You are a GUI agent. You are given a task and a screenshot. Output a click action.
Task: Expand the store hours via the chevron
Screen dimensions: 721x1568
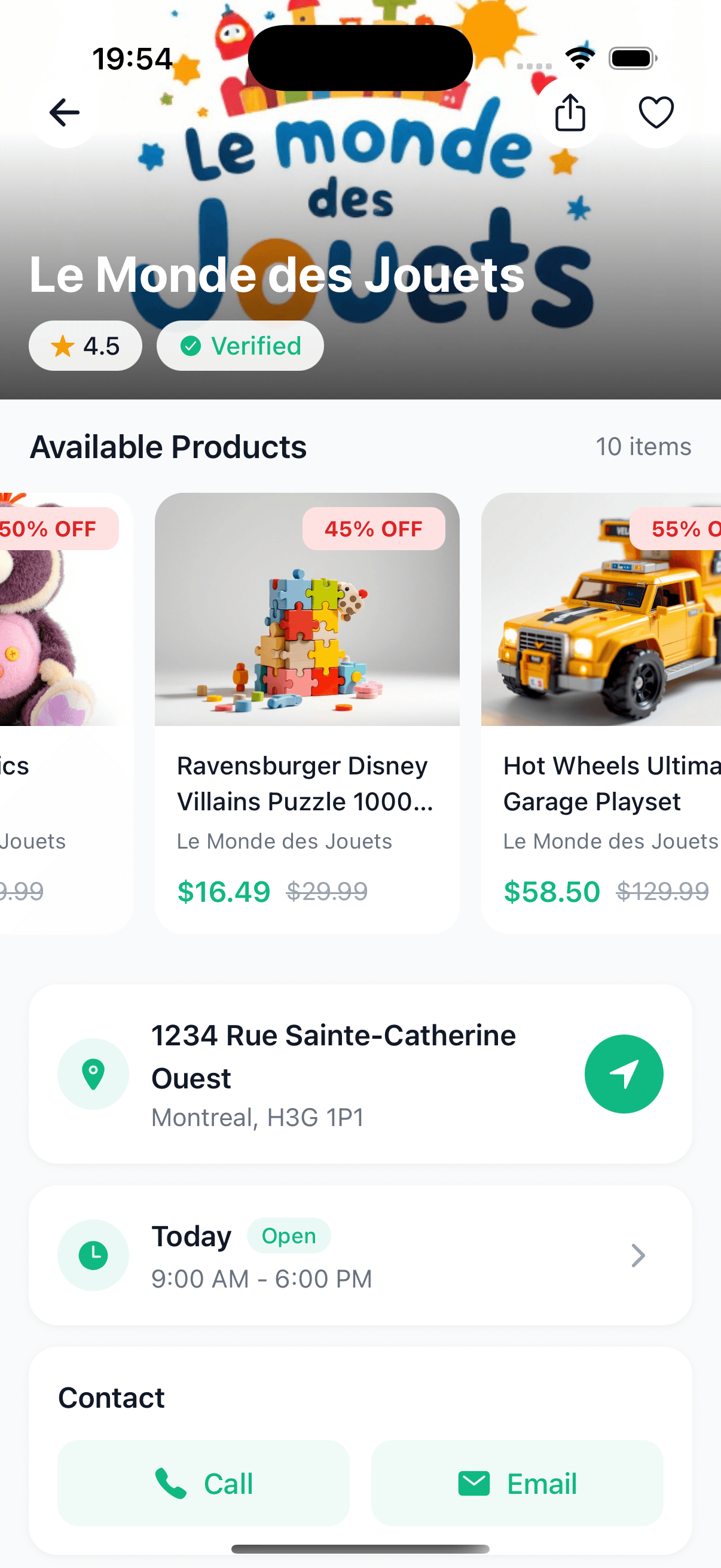pos(638,1255)
